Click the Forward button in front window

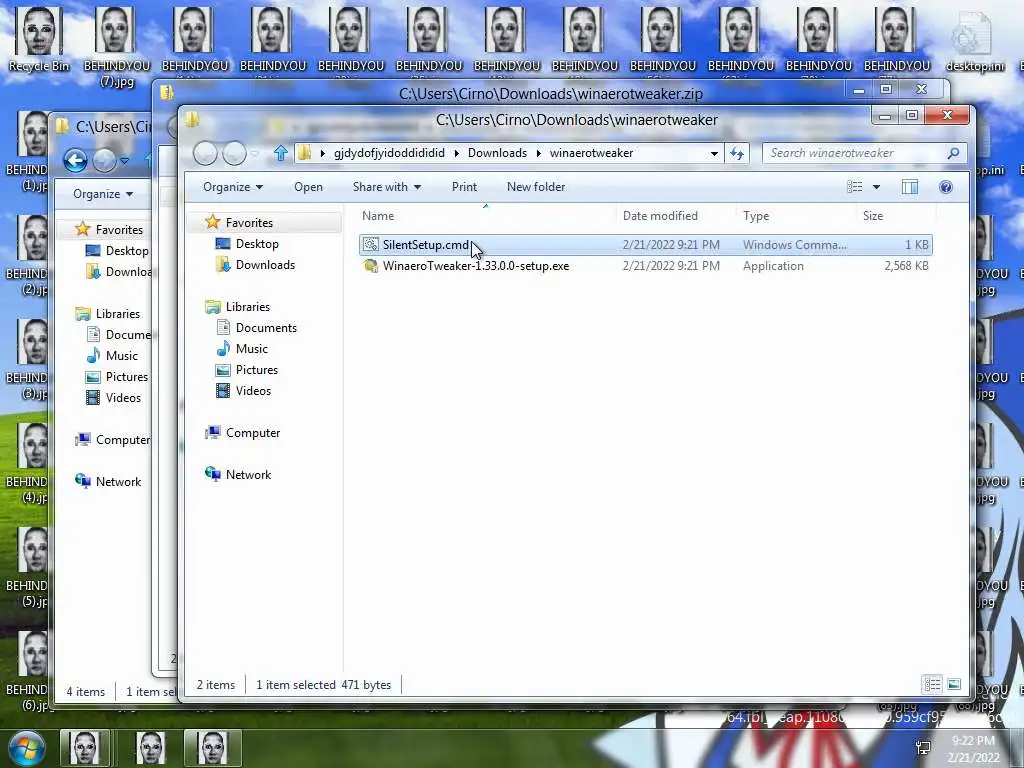pos(234,154)
